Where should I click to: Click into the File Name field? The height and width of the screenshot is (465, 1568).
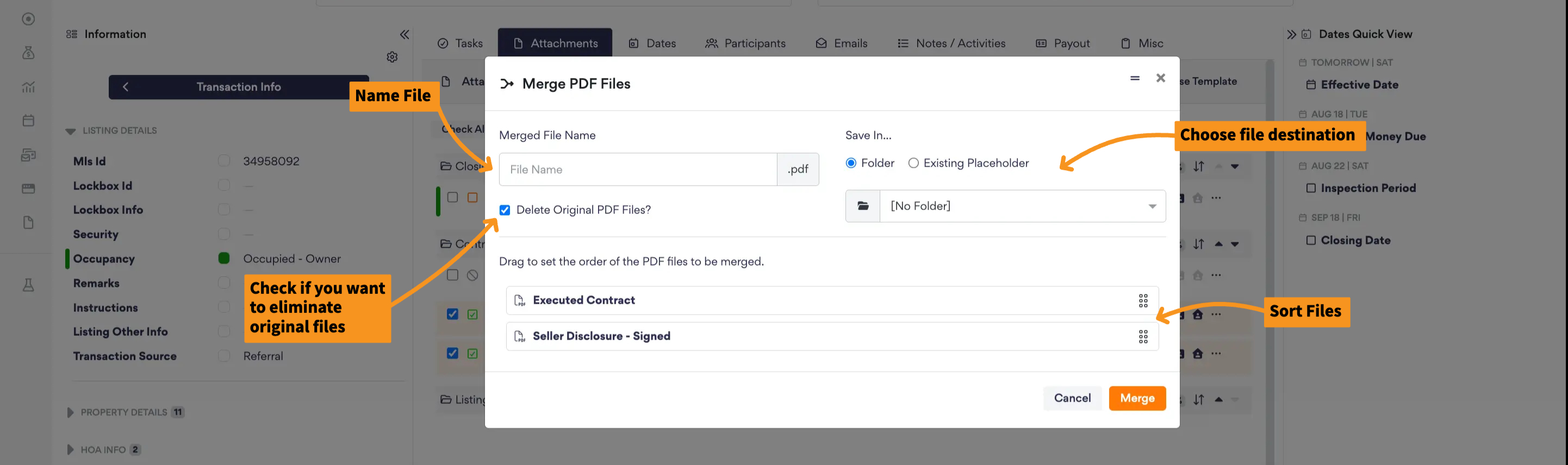click(637, 170)
